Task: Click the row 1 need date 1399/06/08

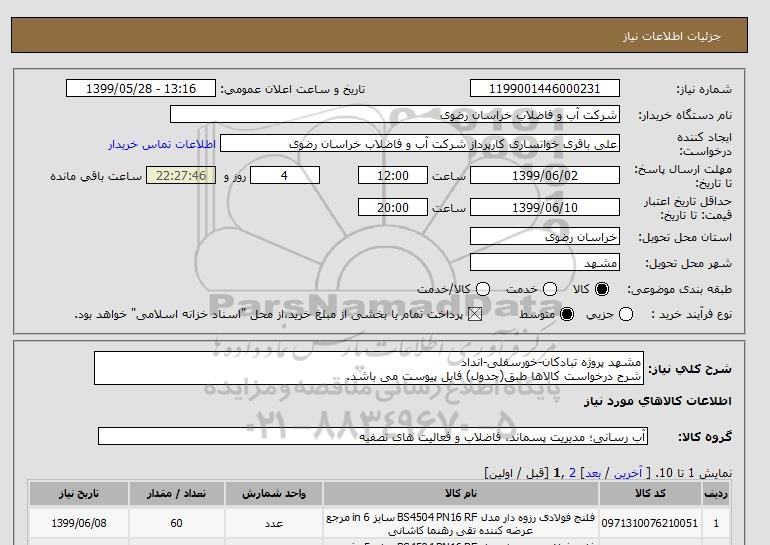Action: pos(79,523)
